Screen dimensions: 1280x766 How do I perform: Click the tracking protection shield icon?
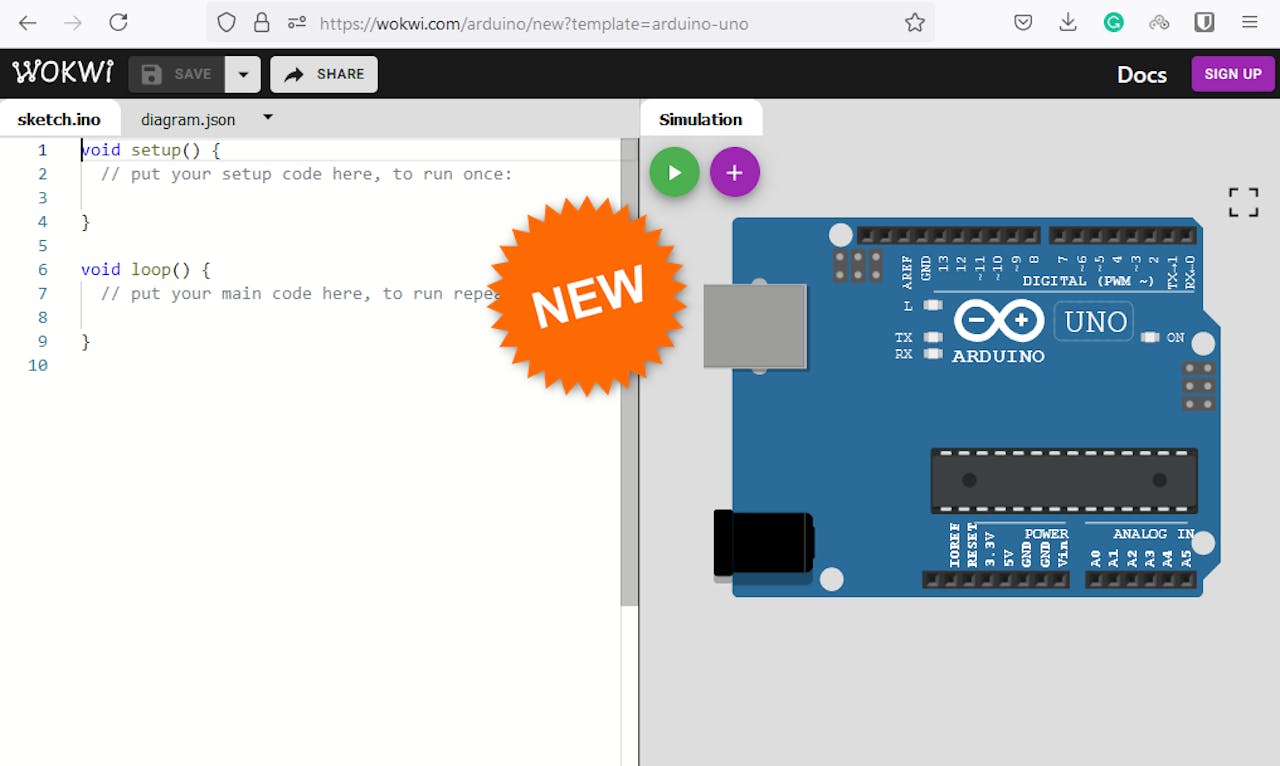(x=227, y=23)
